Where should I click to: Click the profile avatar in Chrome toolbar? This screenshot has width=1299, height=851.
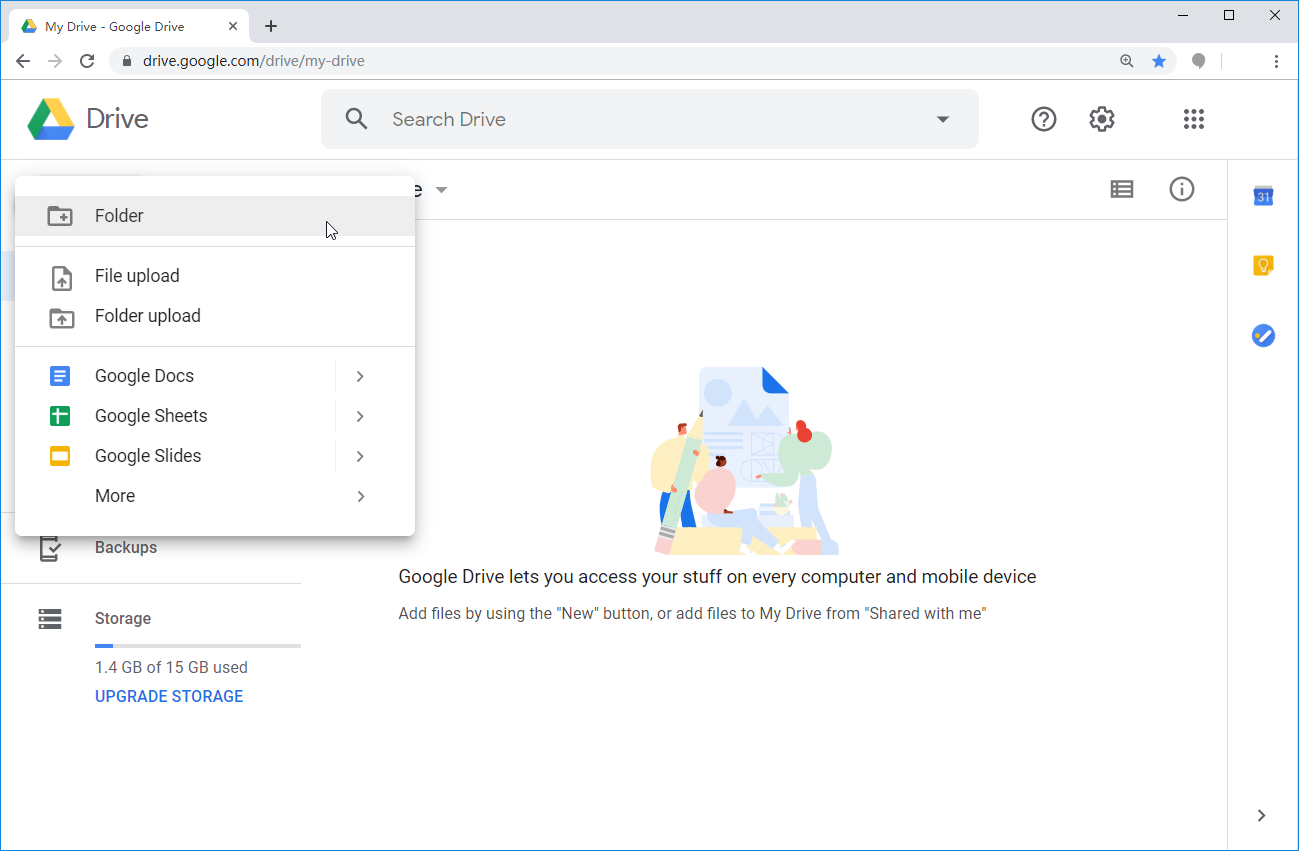click(1198, 61)
